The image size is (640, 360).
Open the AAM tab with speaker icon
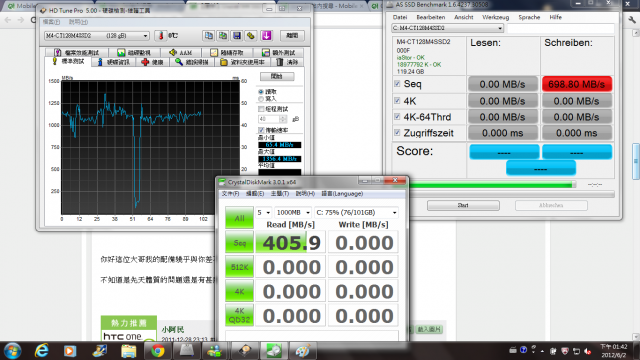180,53
